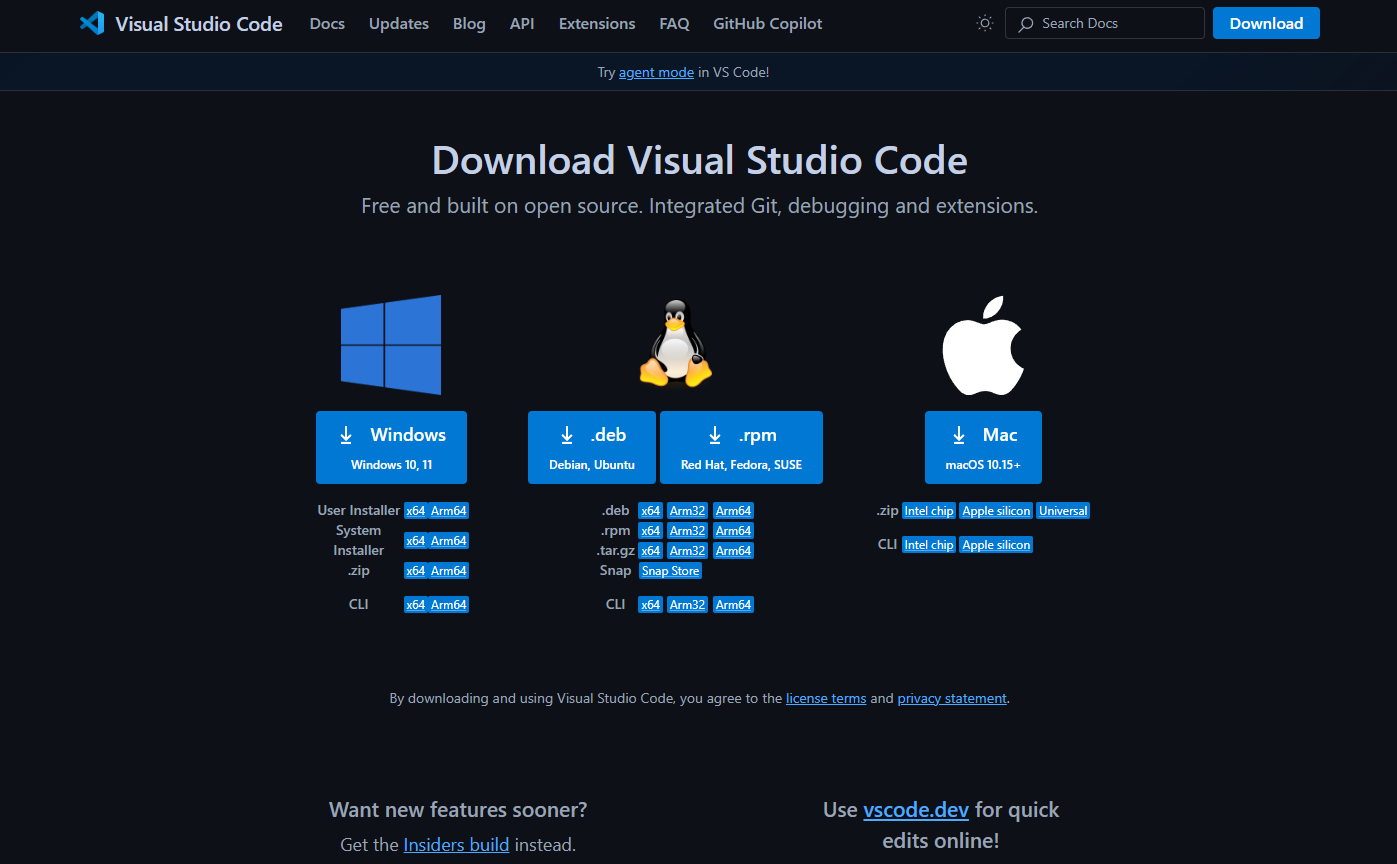The height and width of the screenshot is (864, 1397).
Task: Download Mac macOS 10.15+ build
Action: [x=983, y=447]
